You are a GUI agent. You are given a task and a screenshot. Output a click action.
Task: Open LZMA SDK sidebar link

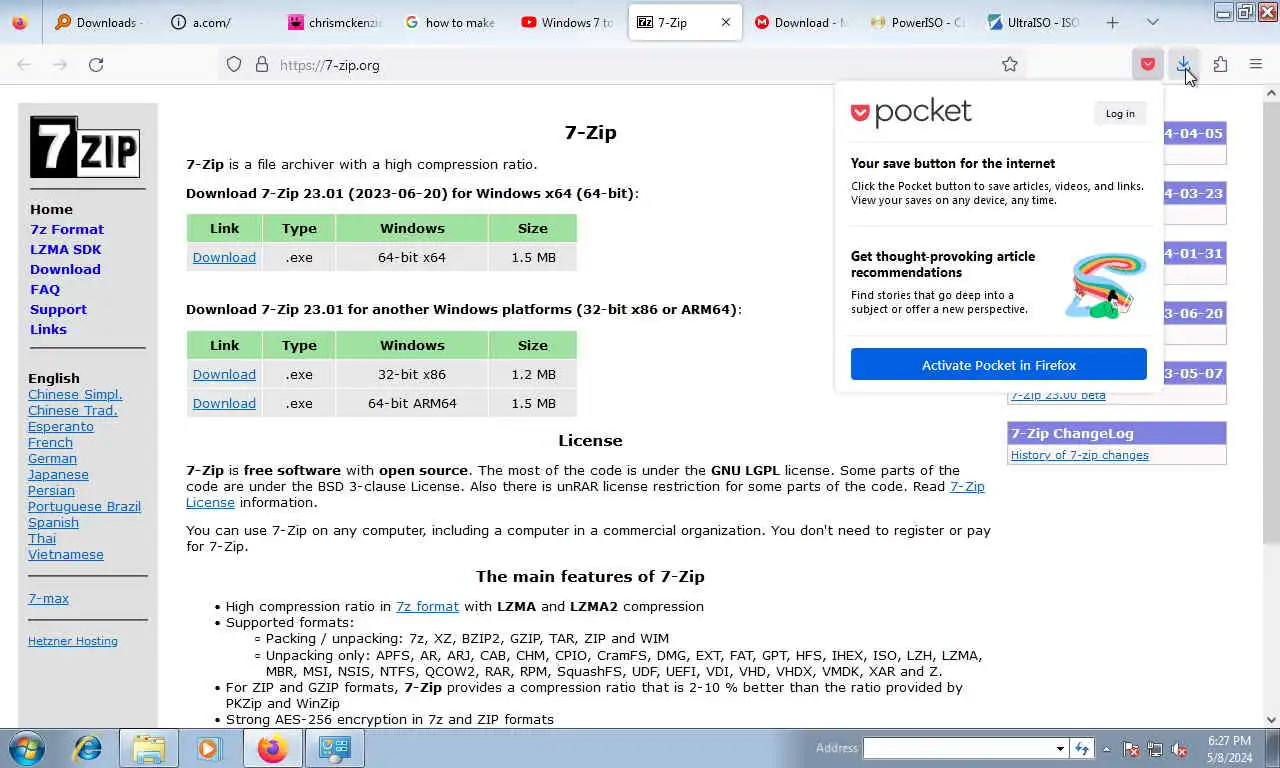pos(65,249)
